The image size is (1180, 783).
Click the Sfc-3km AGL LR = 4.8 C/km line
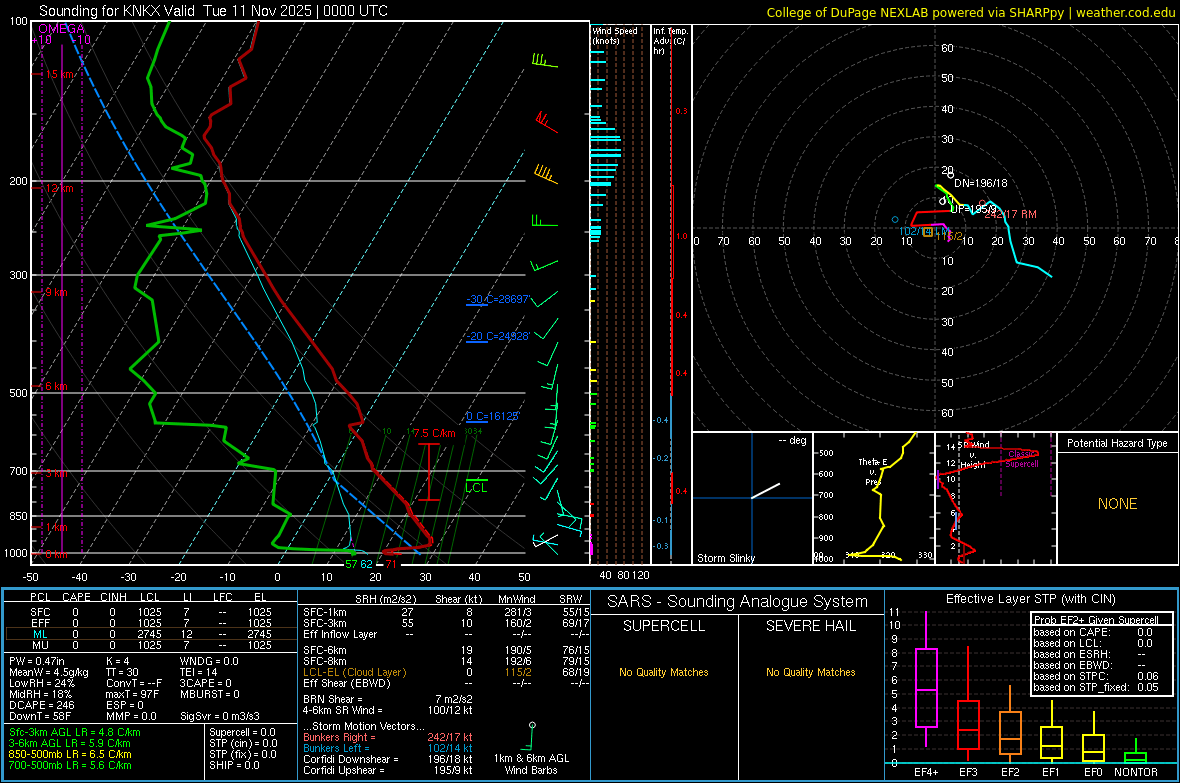click(x=75, y=733)
